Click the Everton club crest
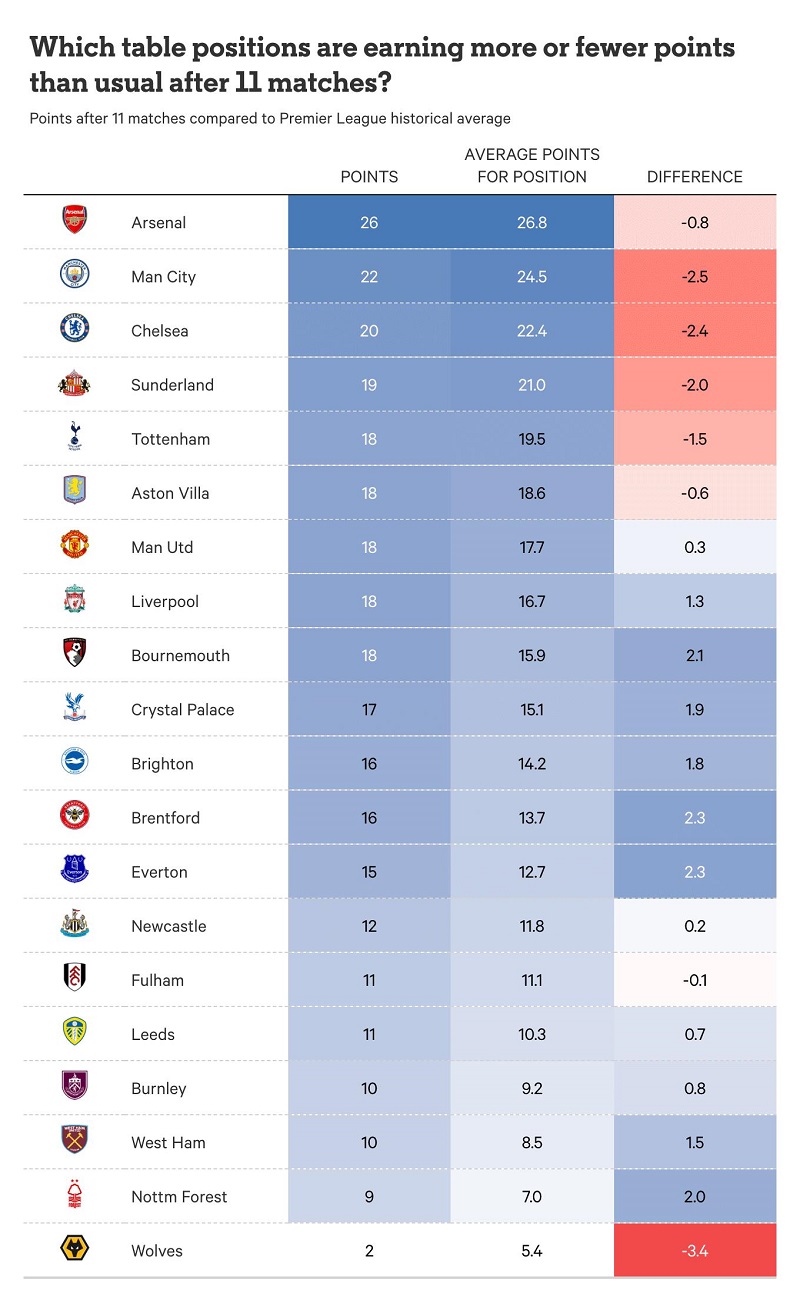The image size is (800, 1300). (x=74, y=871)
